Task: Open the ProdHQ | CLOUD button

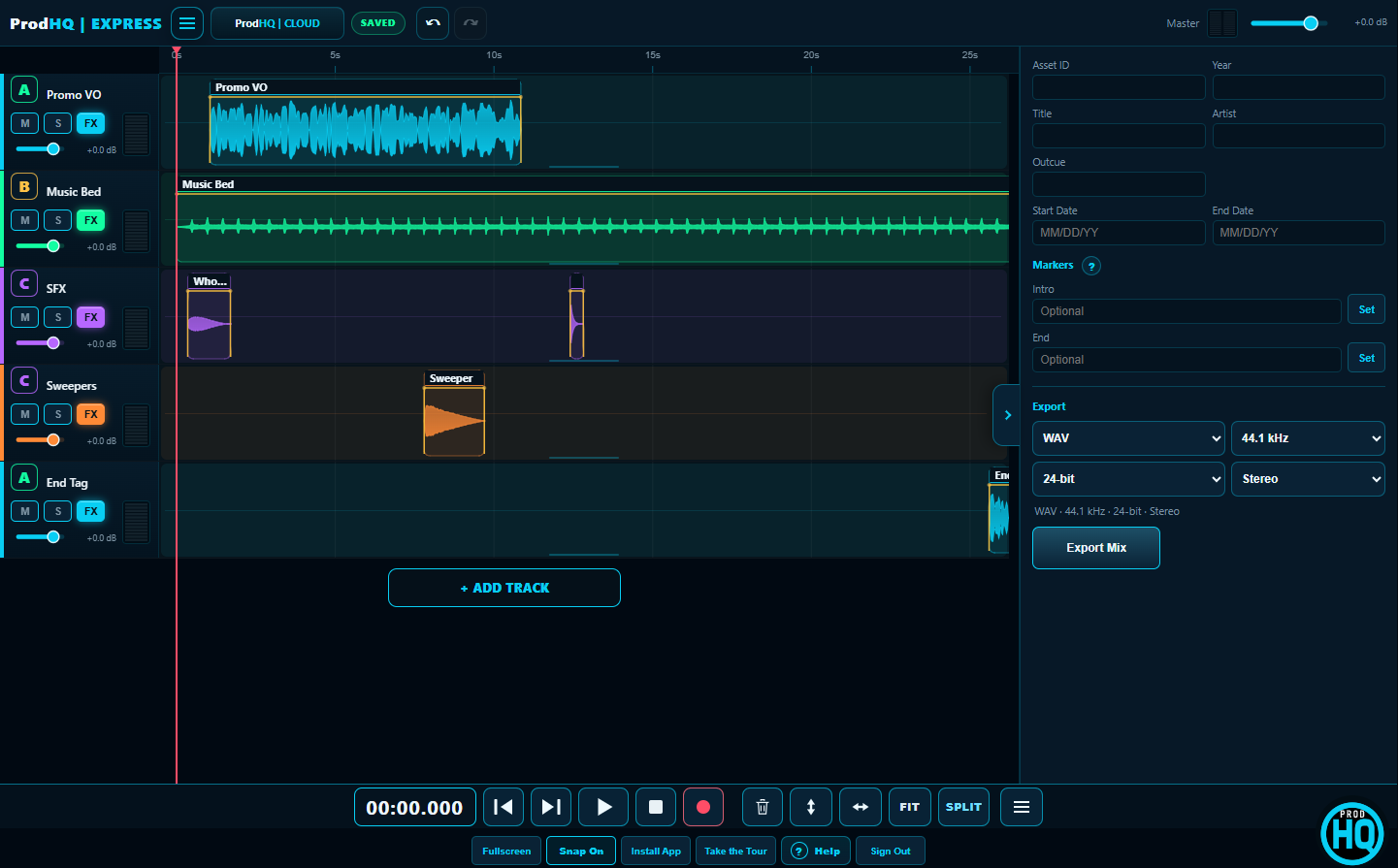Action: (277, 23)
